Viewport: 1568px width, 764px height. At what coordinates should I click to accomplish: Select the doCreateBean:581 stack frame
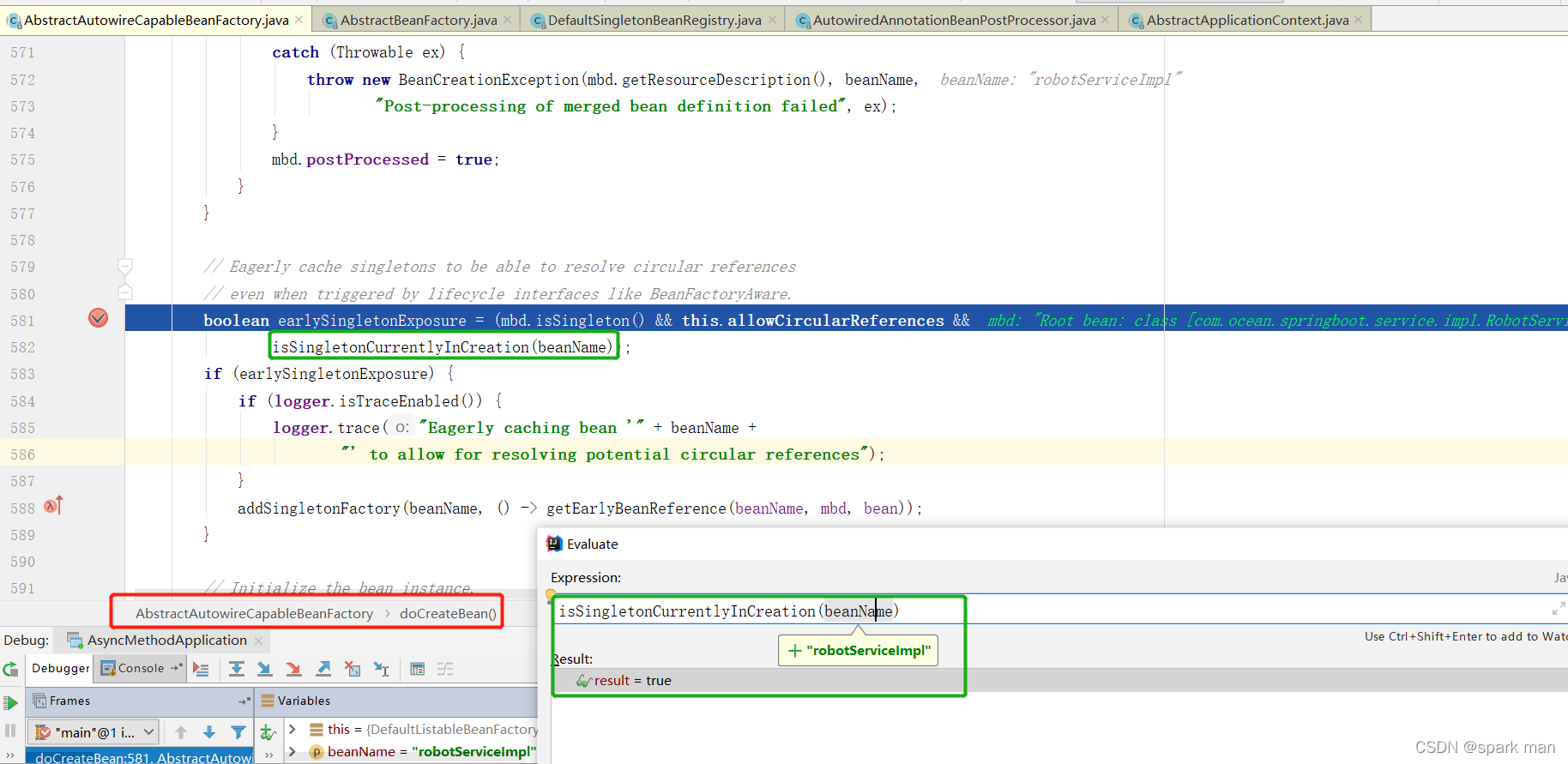[x=140, y=757]
